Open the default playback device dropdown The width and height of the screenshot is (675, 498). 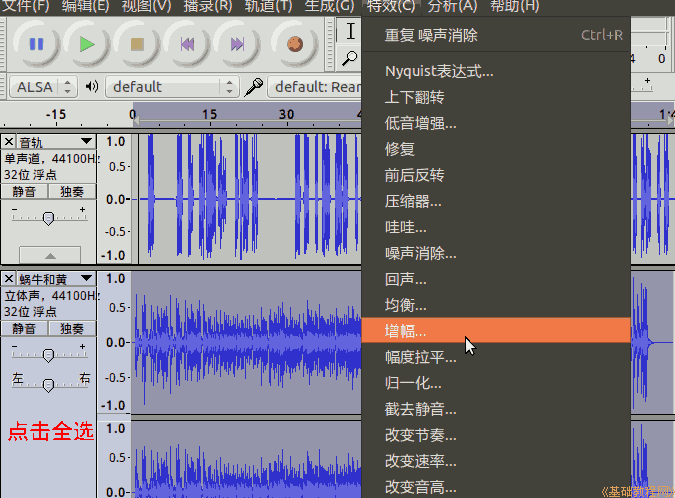pyautogui.click(x=172, y=87)
